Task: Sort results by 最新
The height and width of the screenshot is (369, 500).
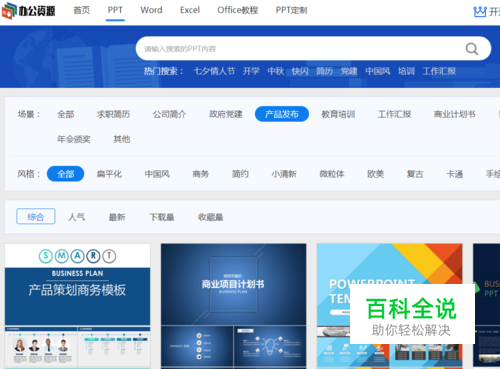Action: point(117,217)
